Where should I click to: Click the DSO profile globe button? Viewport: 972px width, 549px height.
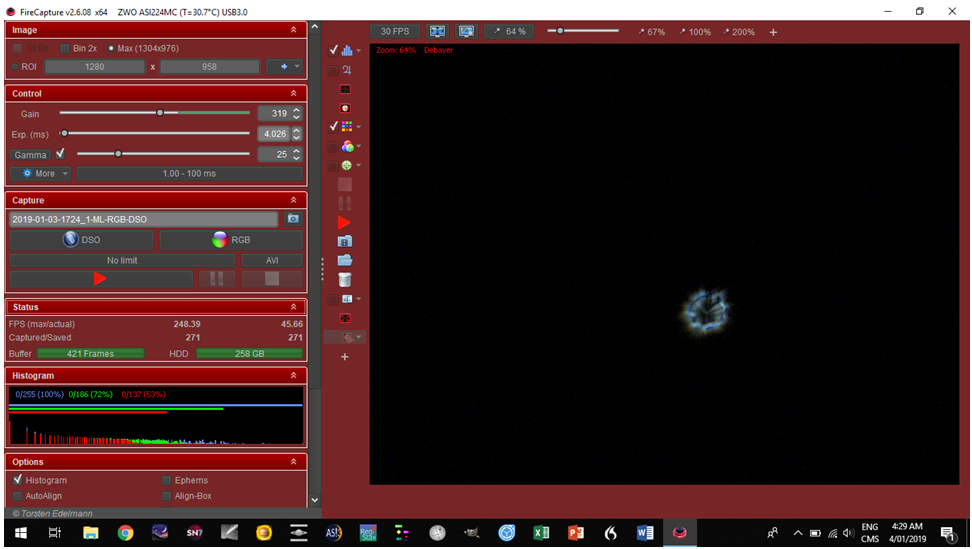81,240
